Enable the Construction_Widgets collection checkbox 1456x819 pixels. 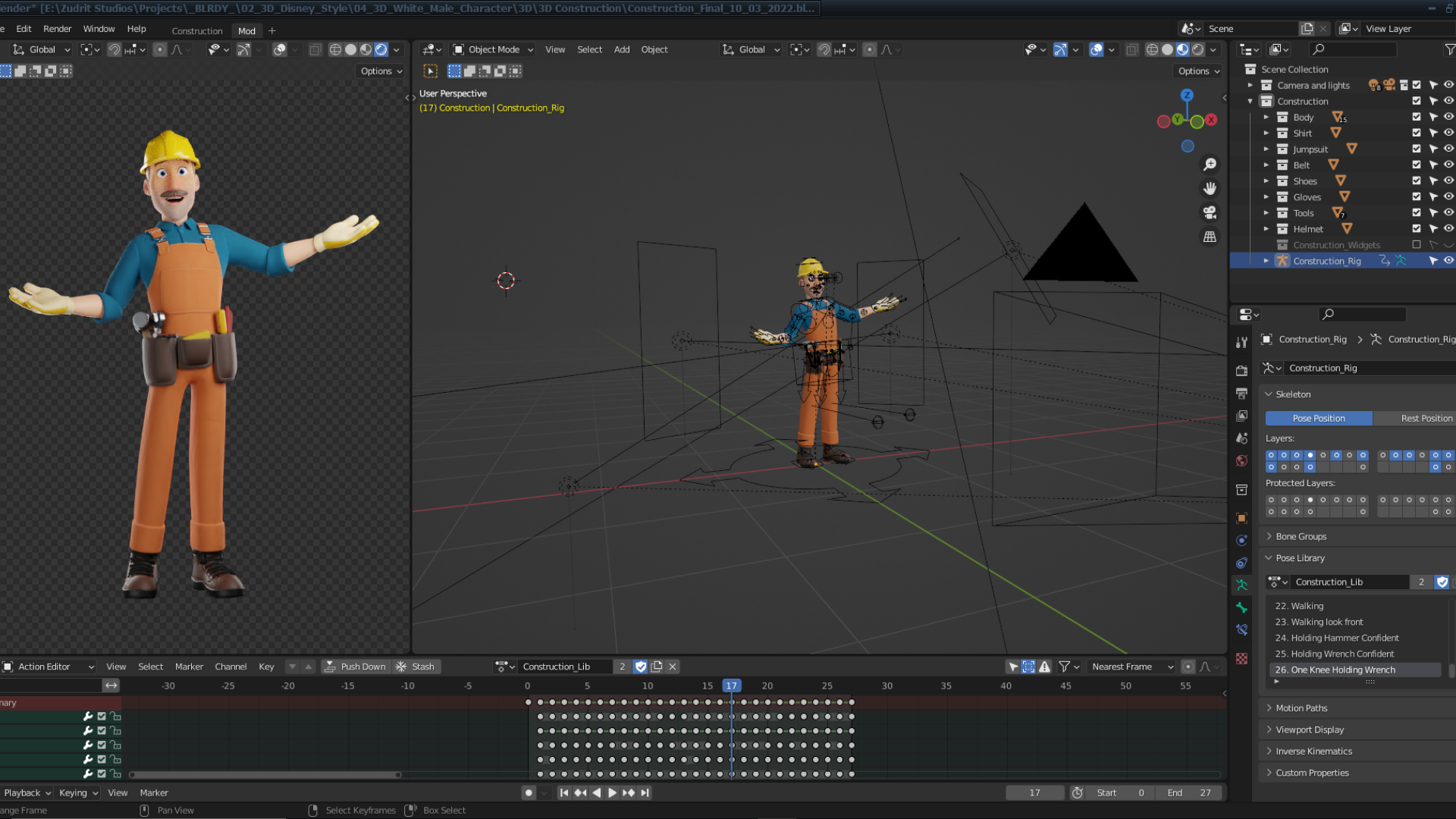click(1416, 245)
